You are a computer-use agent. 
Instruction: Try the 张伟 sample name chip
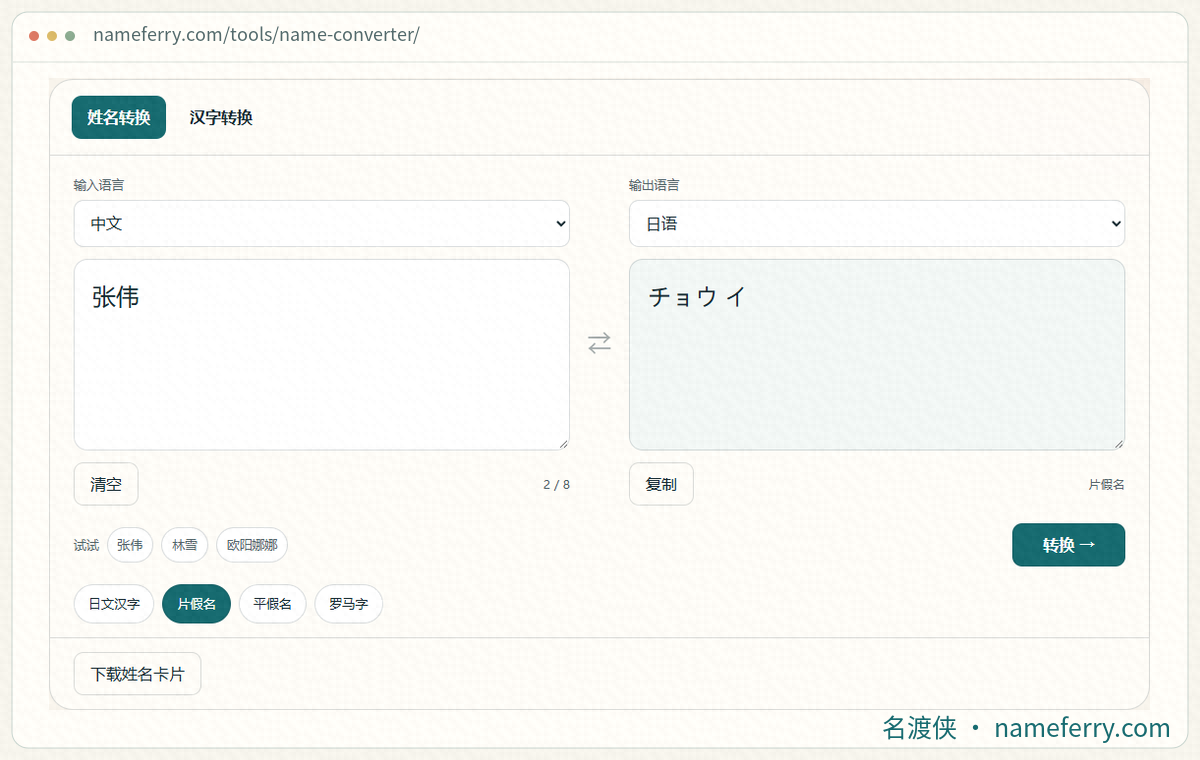click(x=130, y=545)
